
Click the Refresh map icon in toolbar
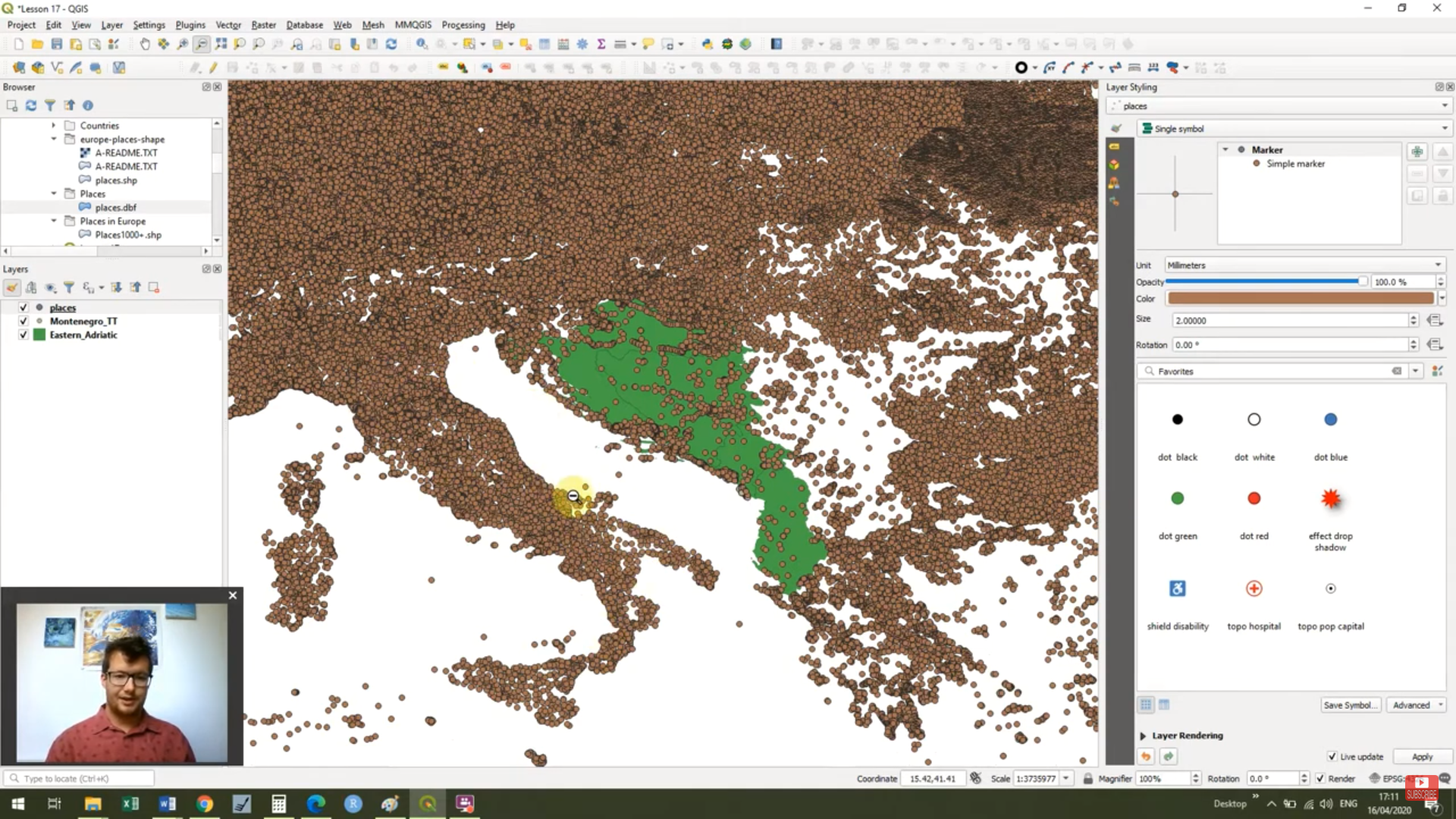(x=391, y=44)
